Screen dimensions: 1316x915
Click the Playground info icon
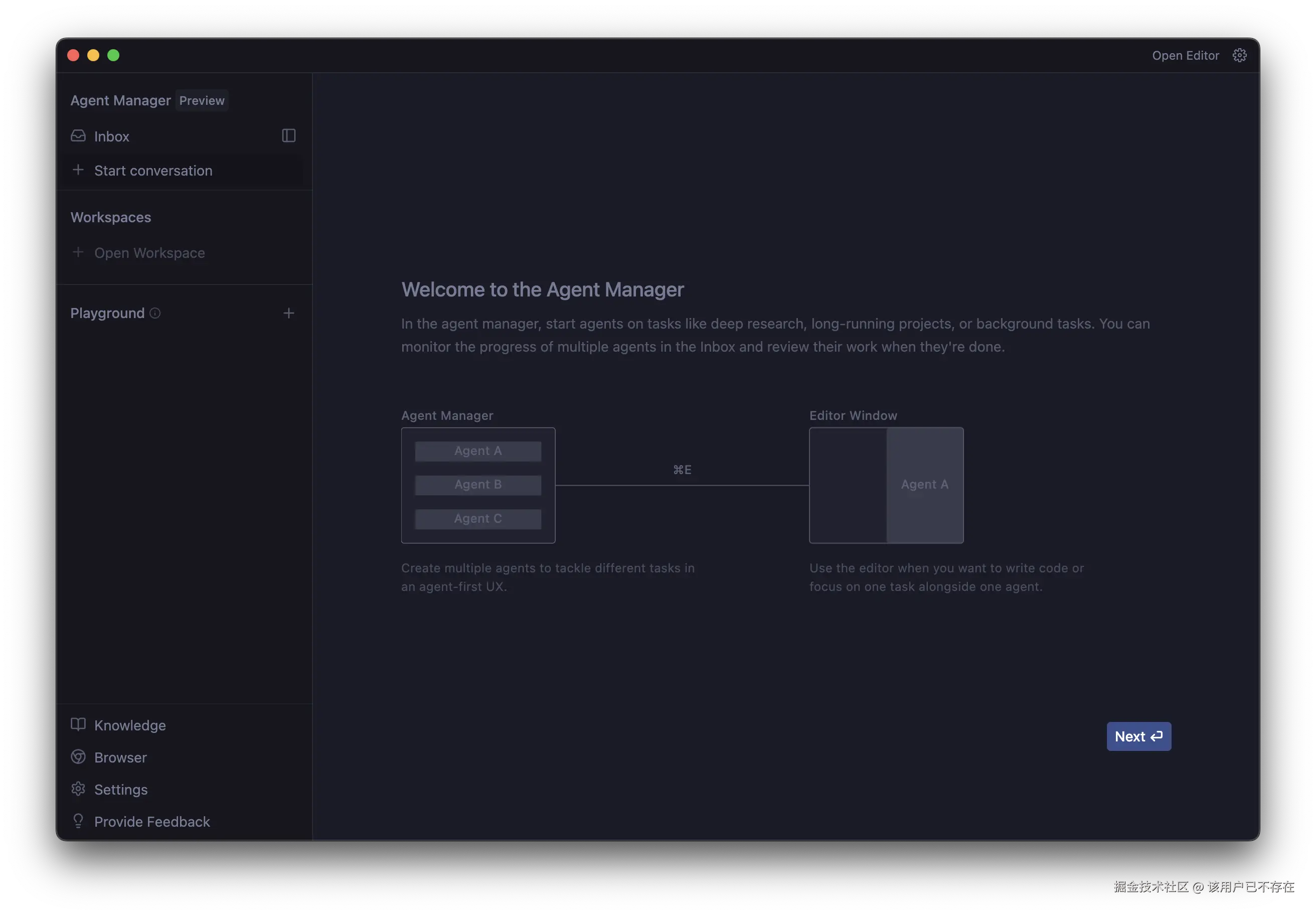155,313
